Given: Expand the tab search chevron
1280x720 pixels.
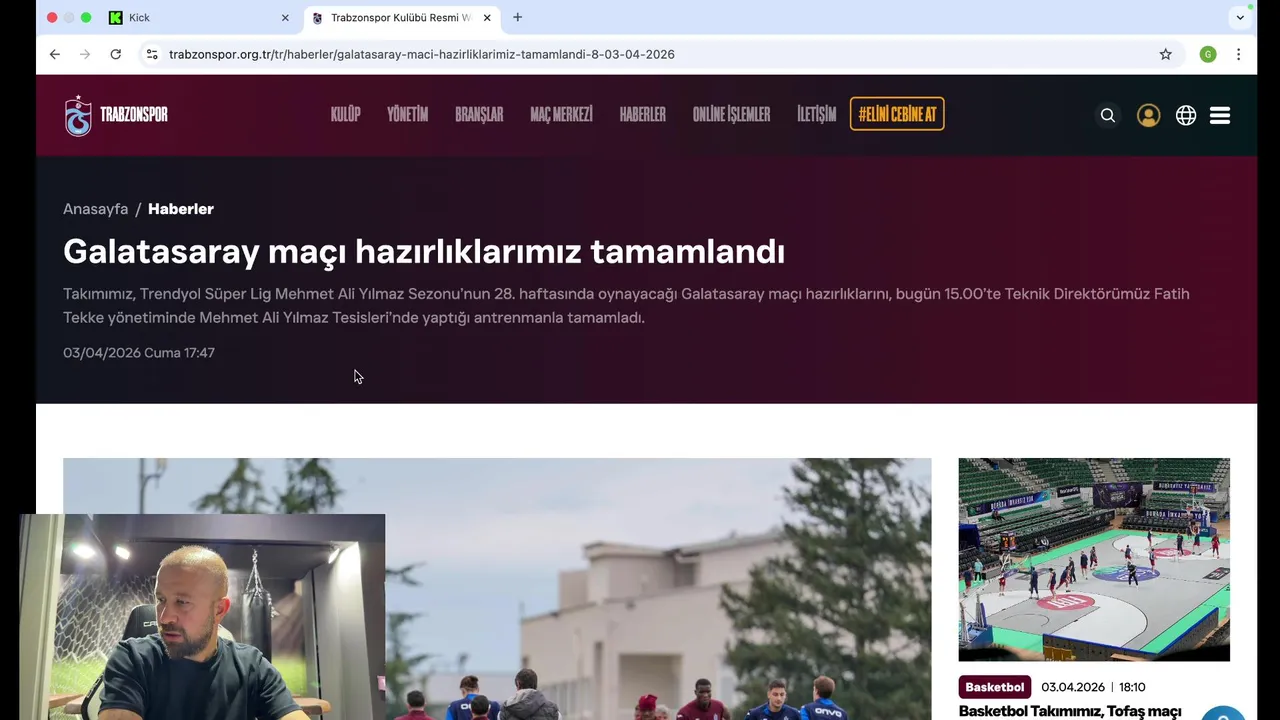Looking at the screenshot, I should coord(1240,17).
